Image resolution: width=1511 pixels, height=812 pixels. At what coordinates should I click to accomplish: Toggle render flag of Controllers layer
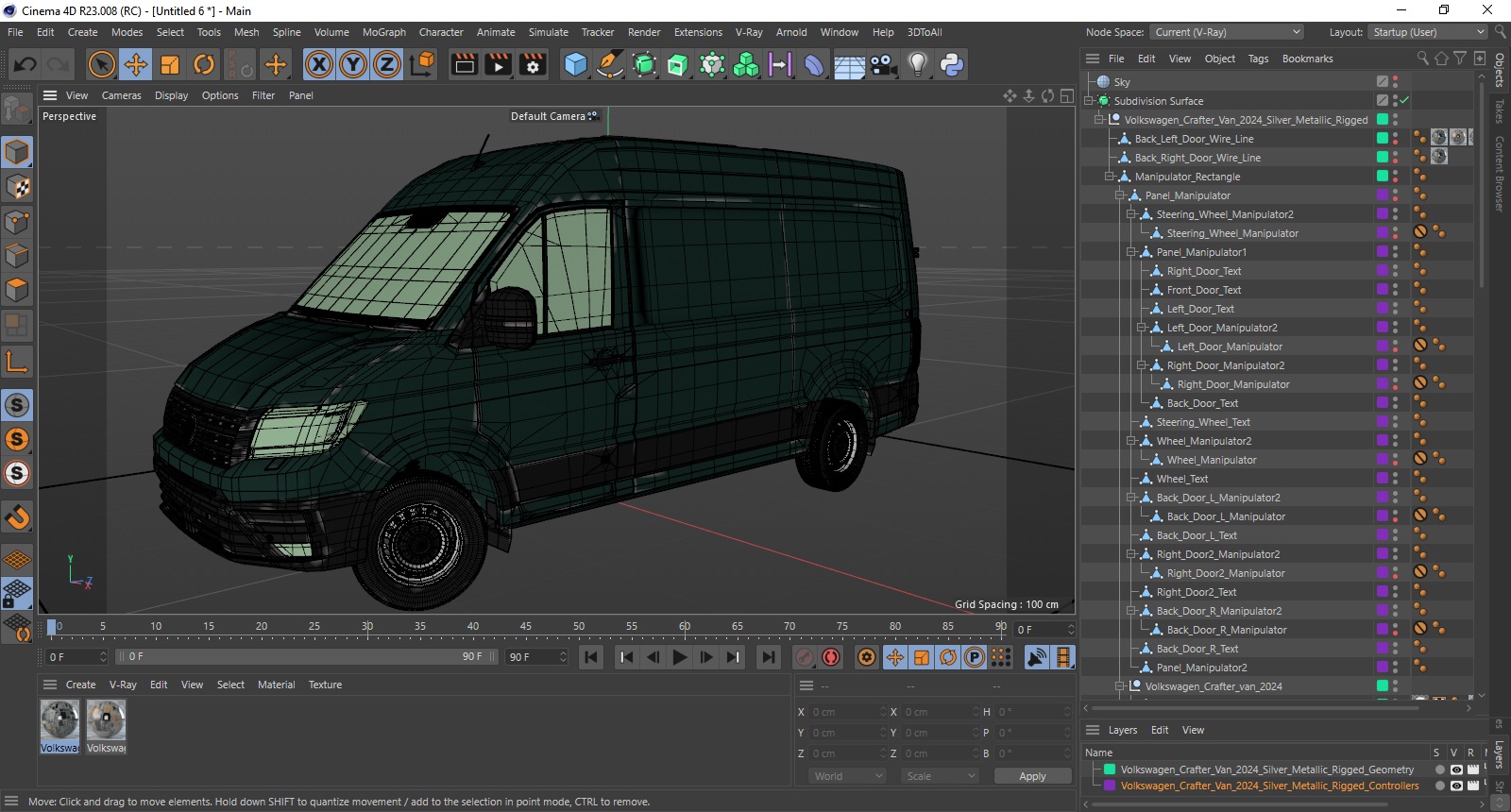tap(1472, 786)
